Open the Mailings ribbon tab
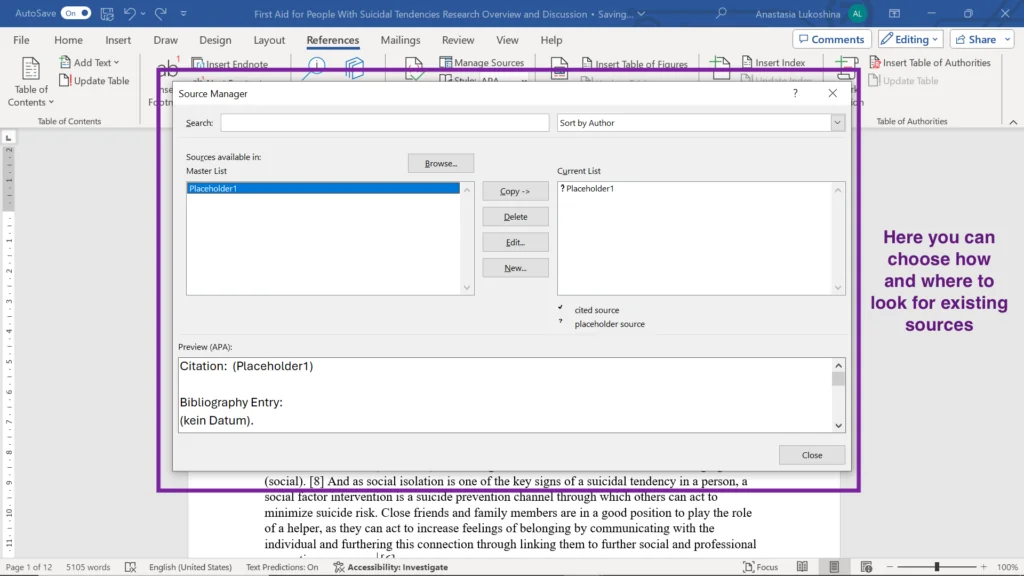The image size is (1024, 576). pos(400,40)
